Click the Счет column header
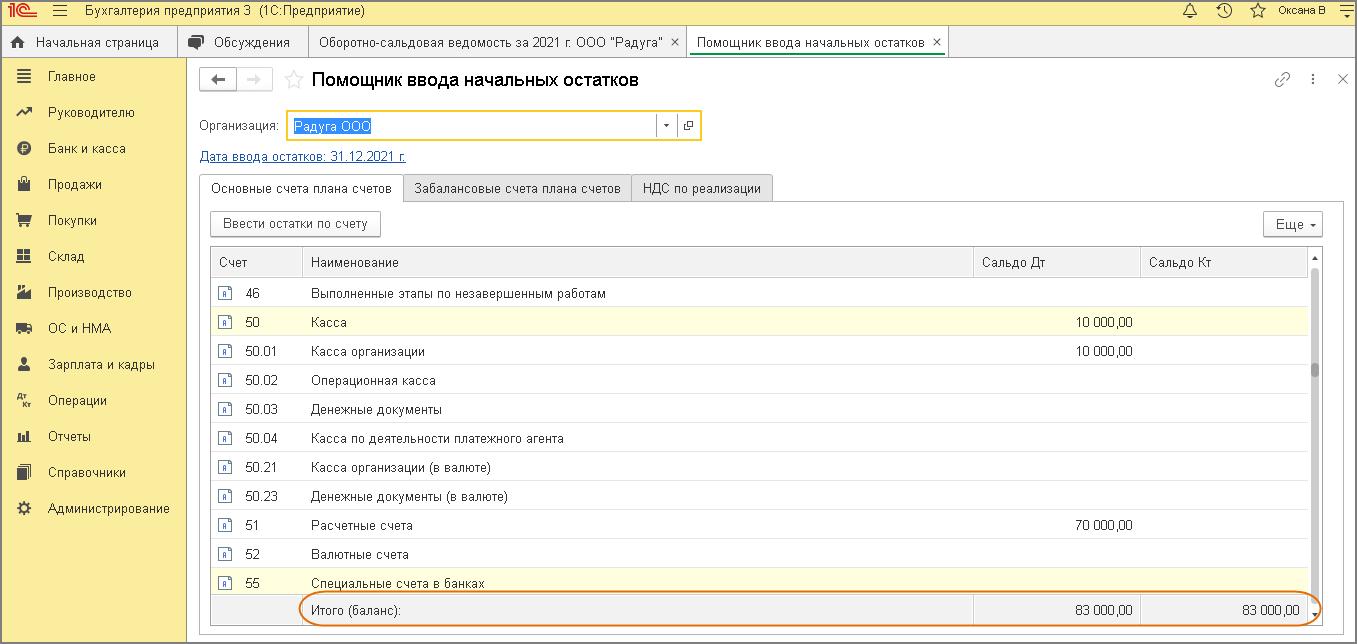This screenshot has height=644, width=1357. (x=256, y=262)
